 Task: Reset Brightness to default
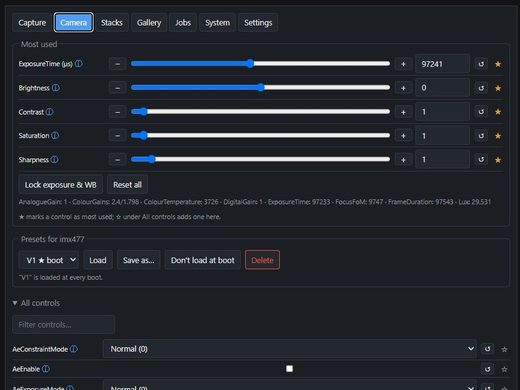pyautogui.click(x=481, y=88)
